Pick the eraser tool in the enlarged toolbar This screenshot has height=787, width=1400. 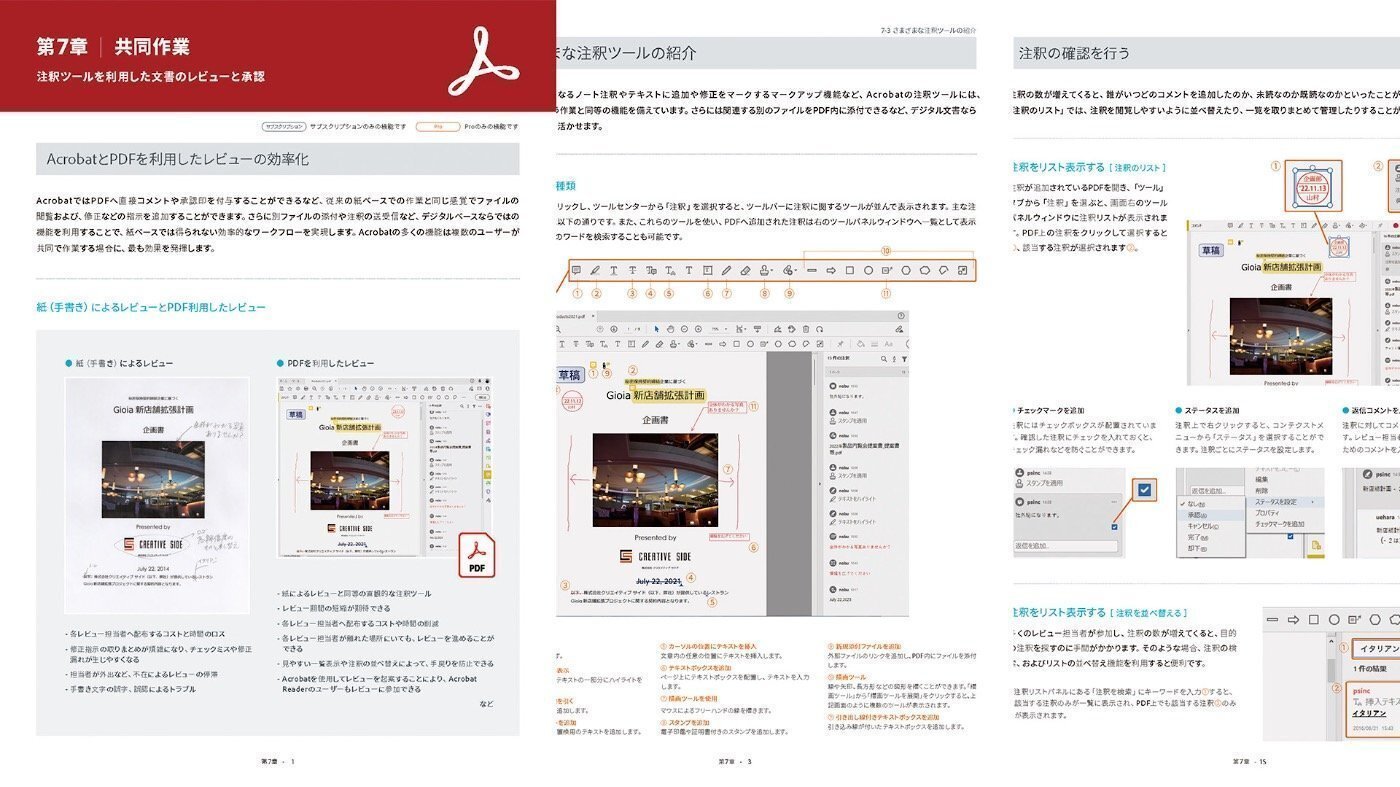[x=746, y=270]
